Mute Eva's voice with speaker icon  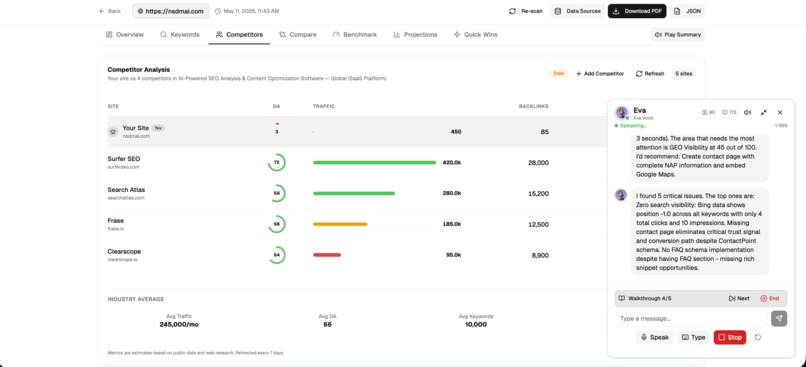tap(748, 112)
